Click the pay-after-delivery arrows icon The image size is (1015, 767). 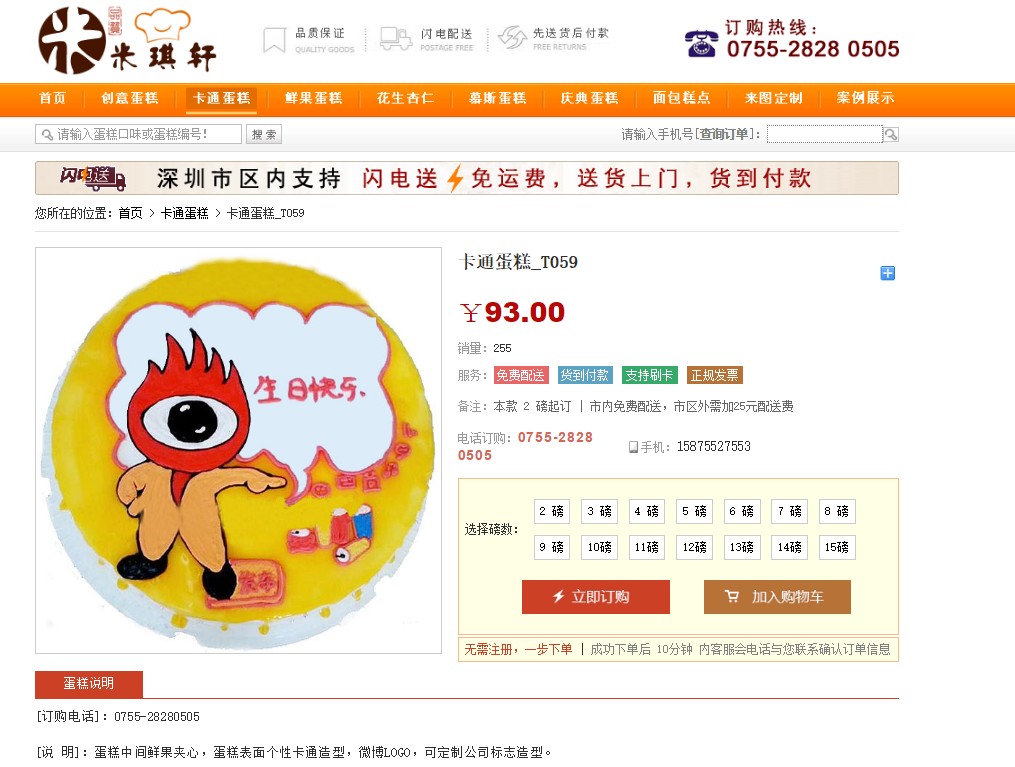click(512, 38)
